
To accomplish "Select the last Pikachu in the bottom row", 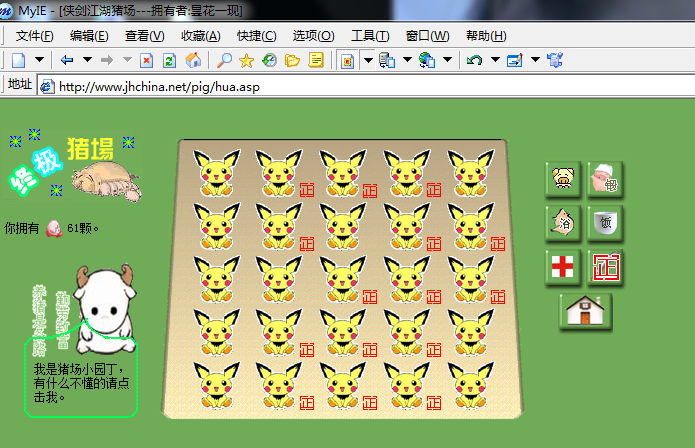I will click(x=471, y=386).
